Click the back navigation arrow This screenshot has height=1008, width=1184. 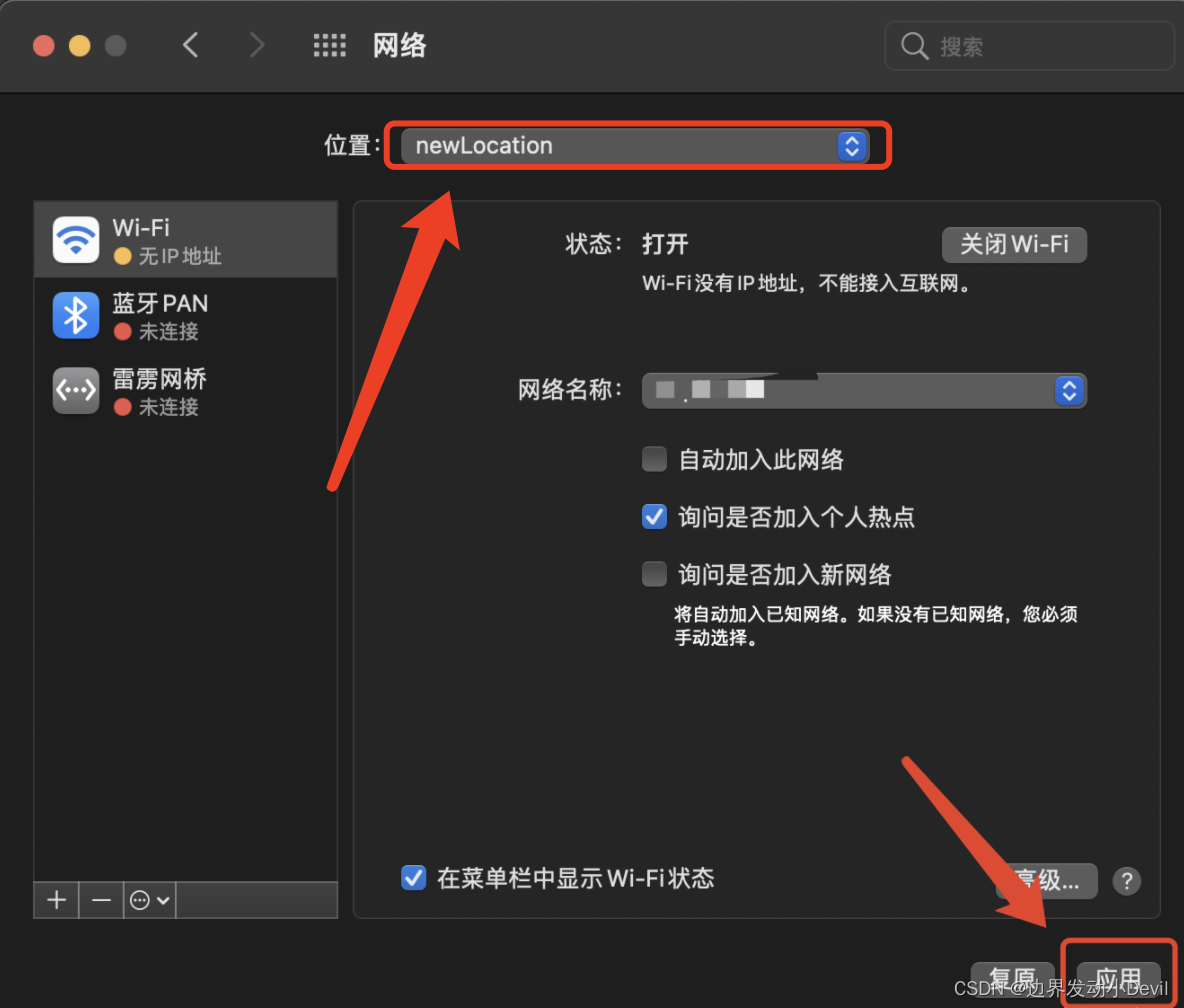(x=191, y=45)
